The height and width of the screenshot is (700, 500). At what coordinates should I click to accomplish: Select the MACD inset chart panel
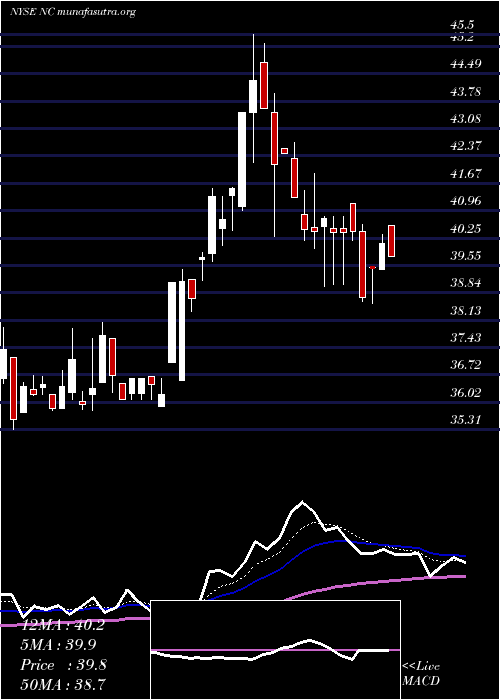click(x=275, y=650)
